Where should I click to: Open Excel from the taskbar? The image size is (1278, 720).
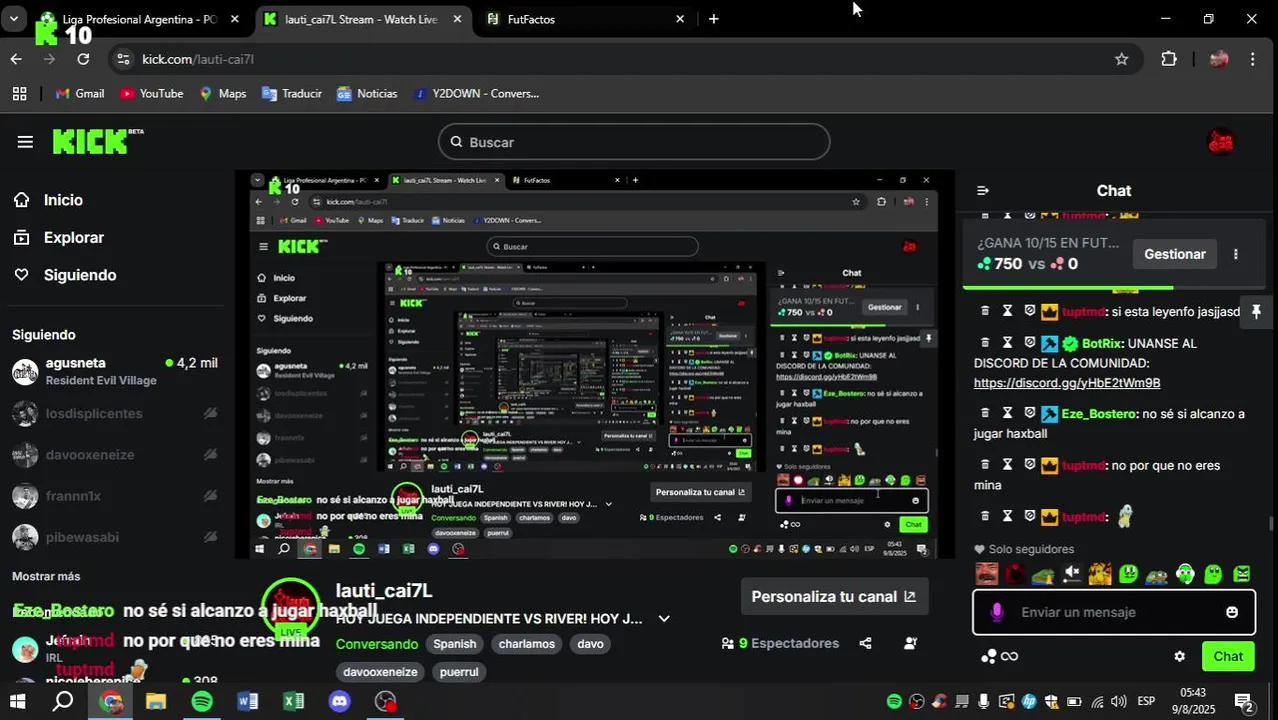tap(294, 701)
